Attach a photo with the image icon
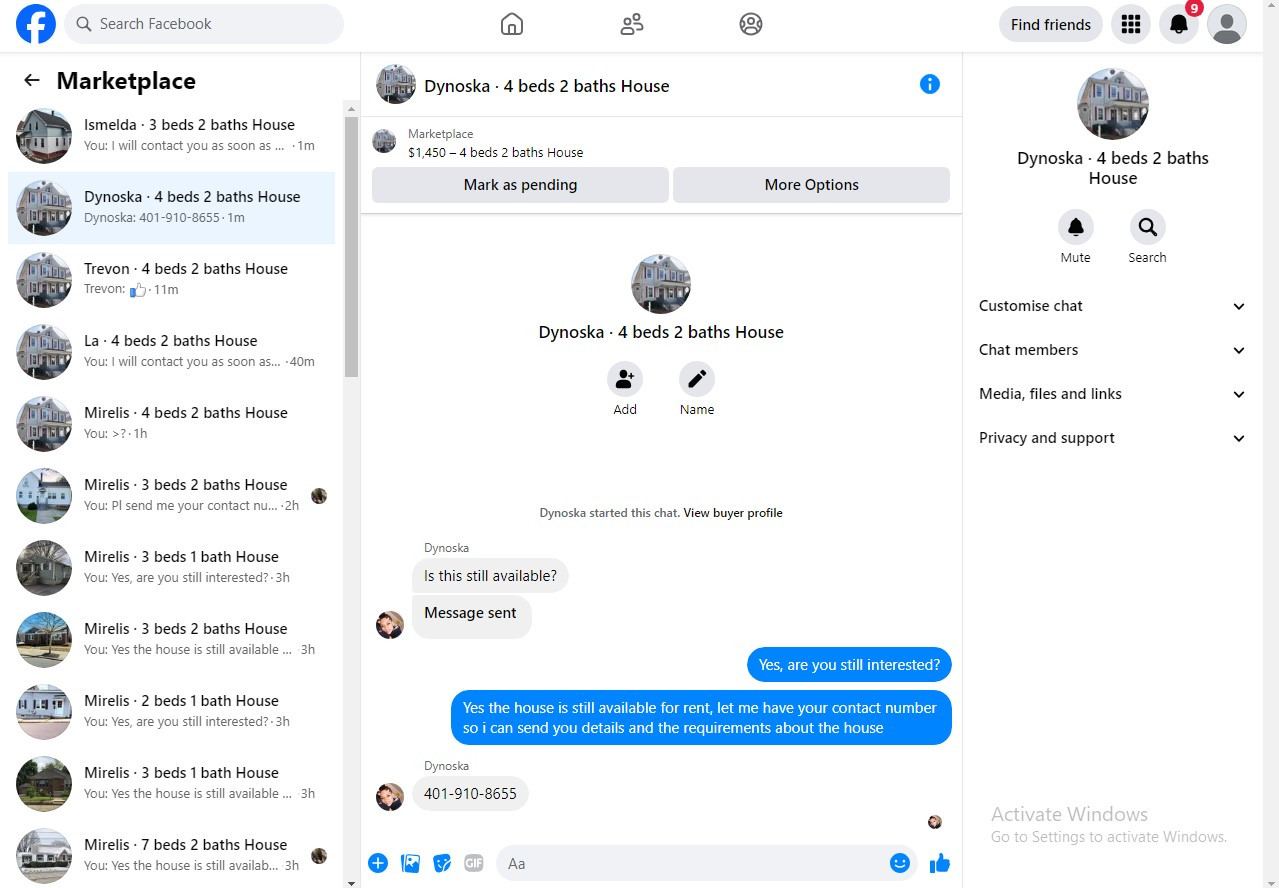The height and width of the screenshot is (888, 1279). point(410,863)
